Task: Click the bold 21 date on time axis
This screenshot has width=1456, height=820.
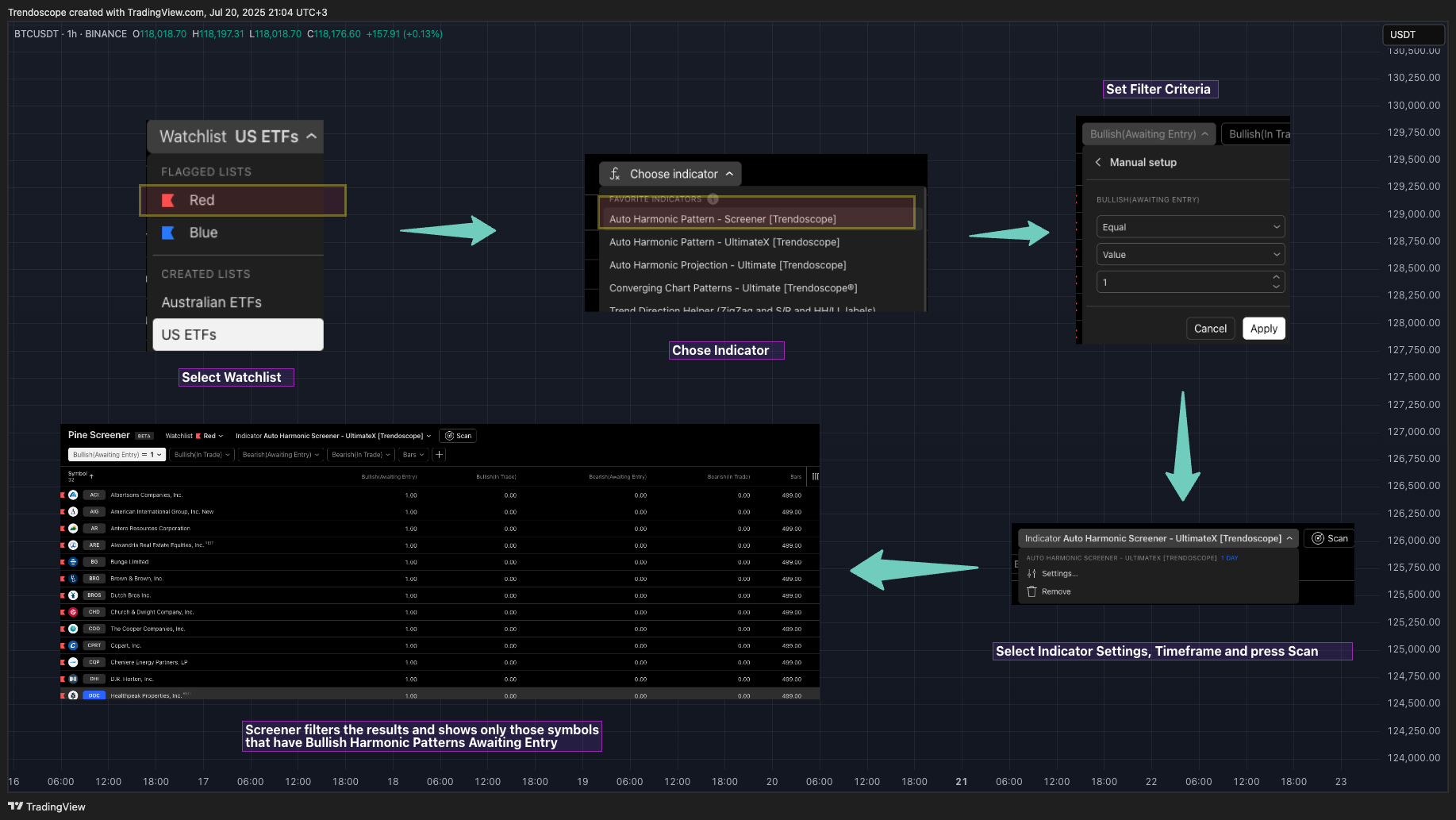Action: (962, 782)
